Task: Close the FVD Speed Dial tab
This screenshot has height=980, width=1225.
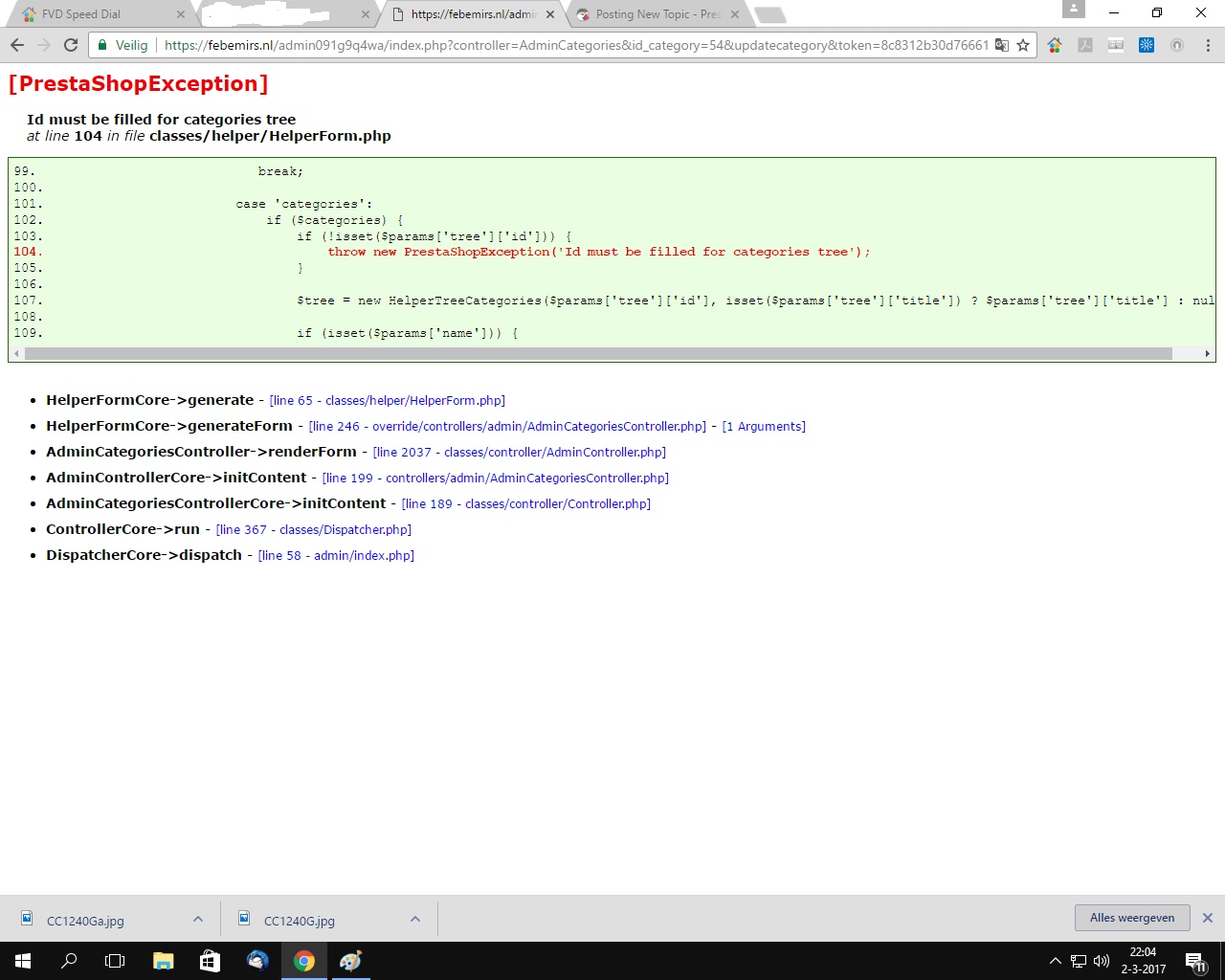Action: click(x=181, y=14)
